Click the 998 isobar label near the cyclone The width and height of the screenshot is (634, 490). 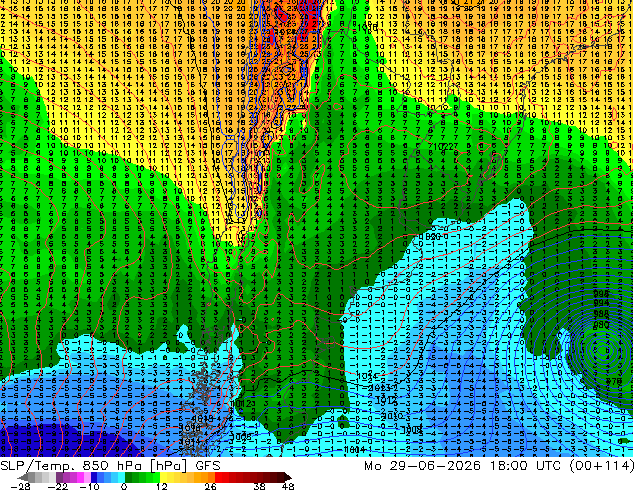pyautogui.click(x=601, y=294)
